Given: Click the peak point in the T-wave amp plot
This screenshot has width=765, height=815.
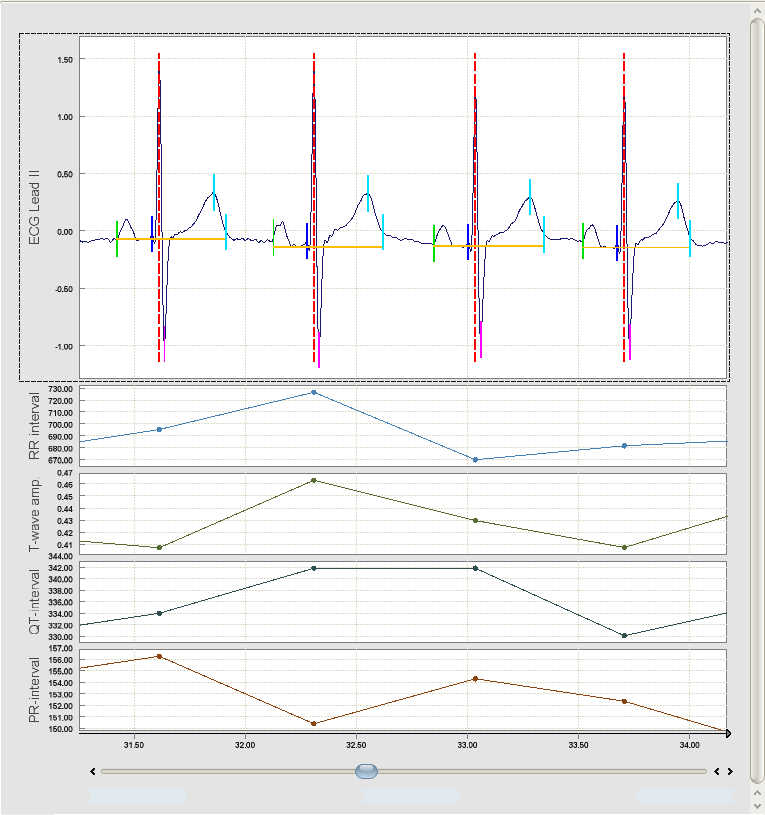Looking at the screenshot, I should click(x=314, y=480).
